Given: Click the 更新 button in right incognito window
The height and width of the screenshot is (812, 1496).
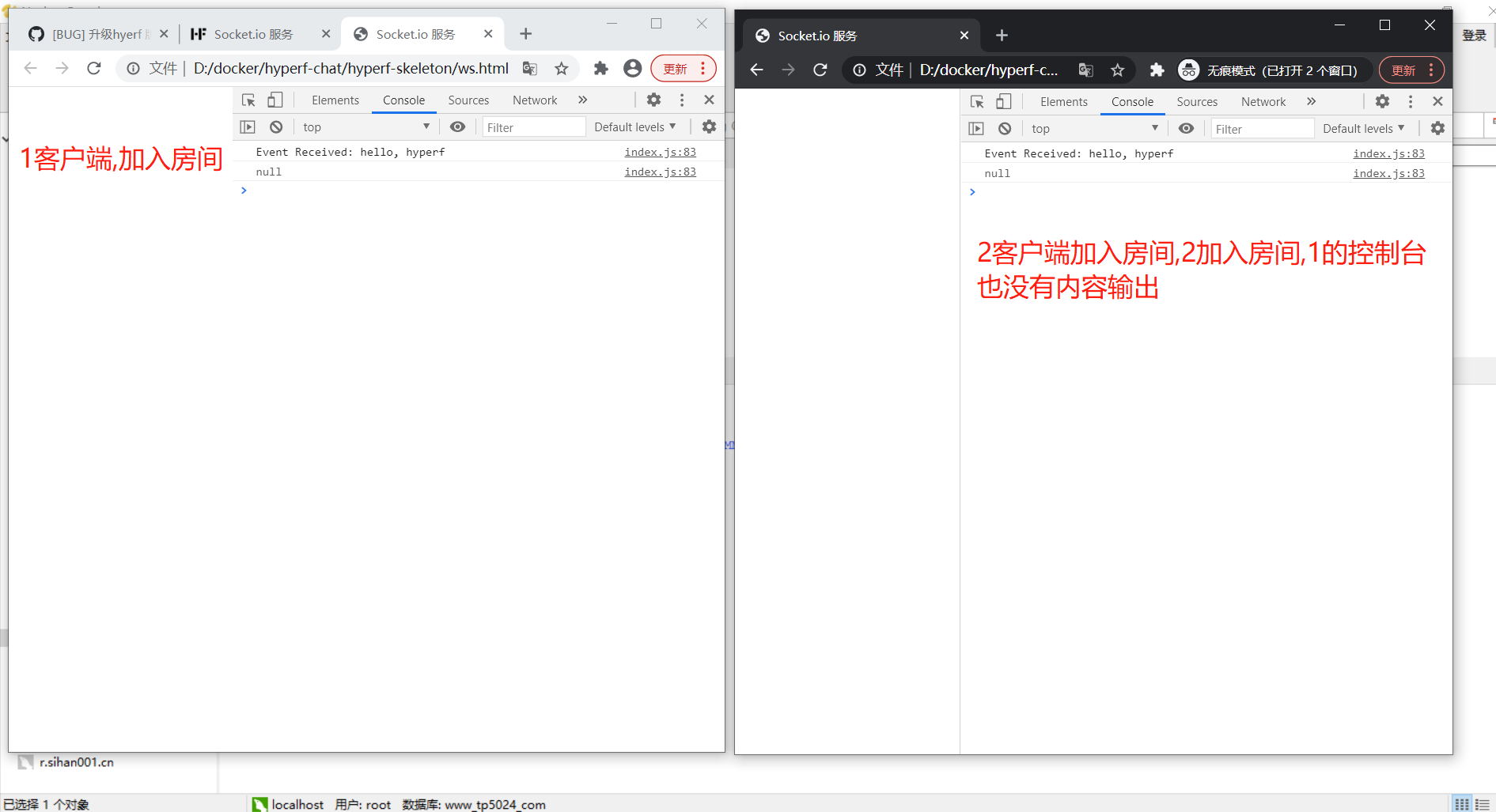Looking at the screenshot, I should click(1411, 70).
